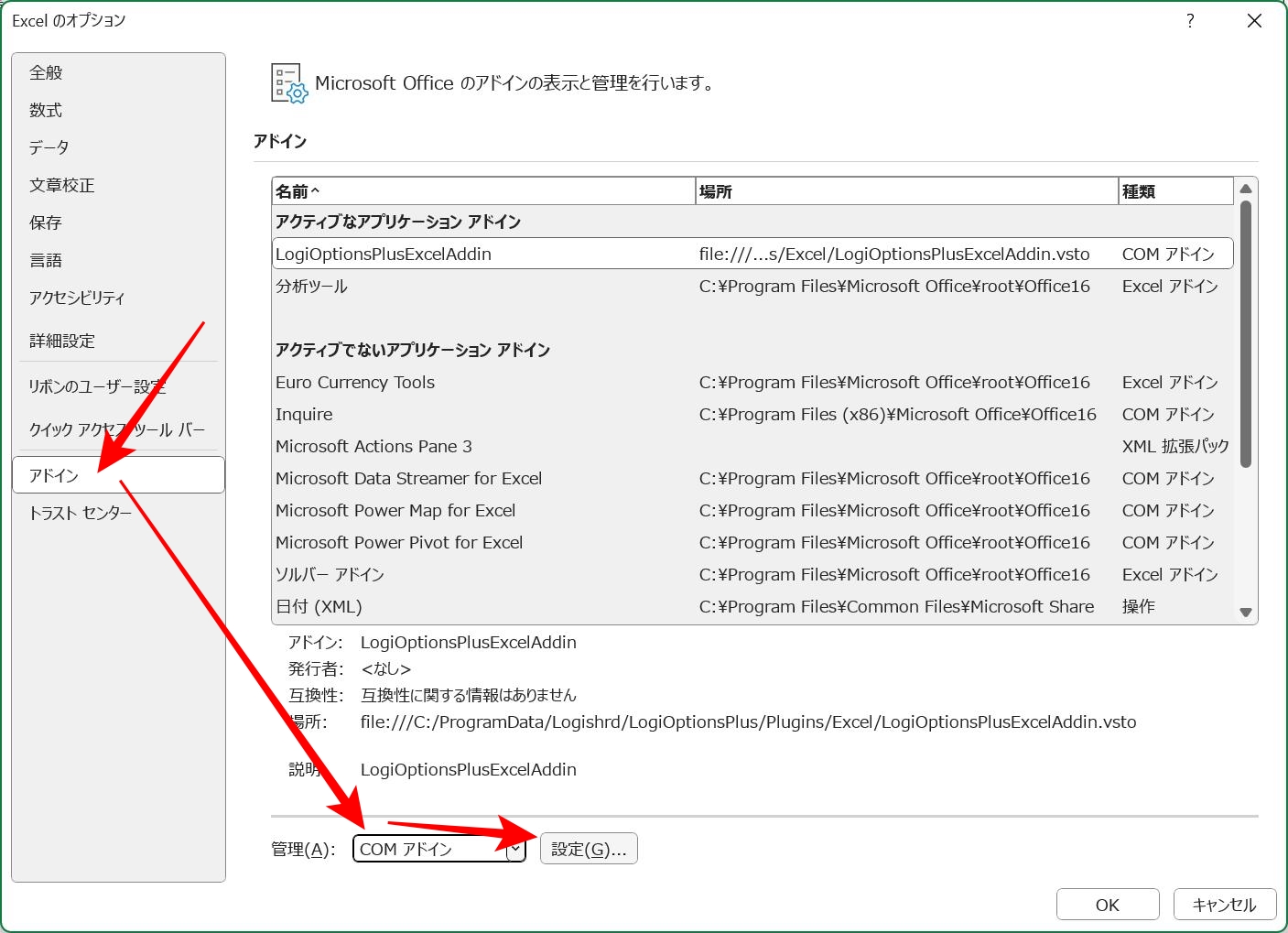Click the XML 拡張パック type cell
Screen dimensions: 1288x933
coord(1175,446)
